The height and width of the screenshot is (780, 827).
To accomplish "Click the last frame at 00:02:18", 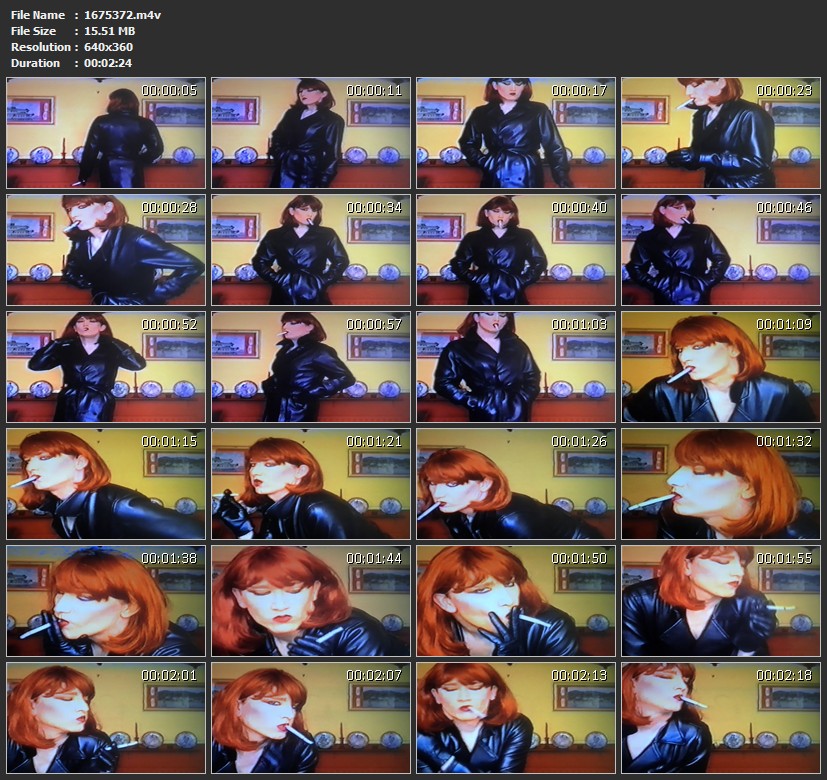I will [x=720, y=717].
